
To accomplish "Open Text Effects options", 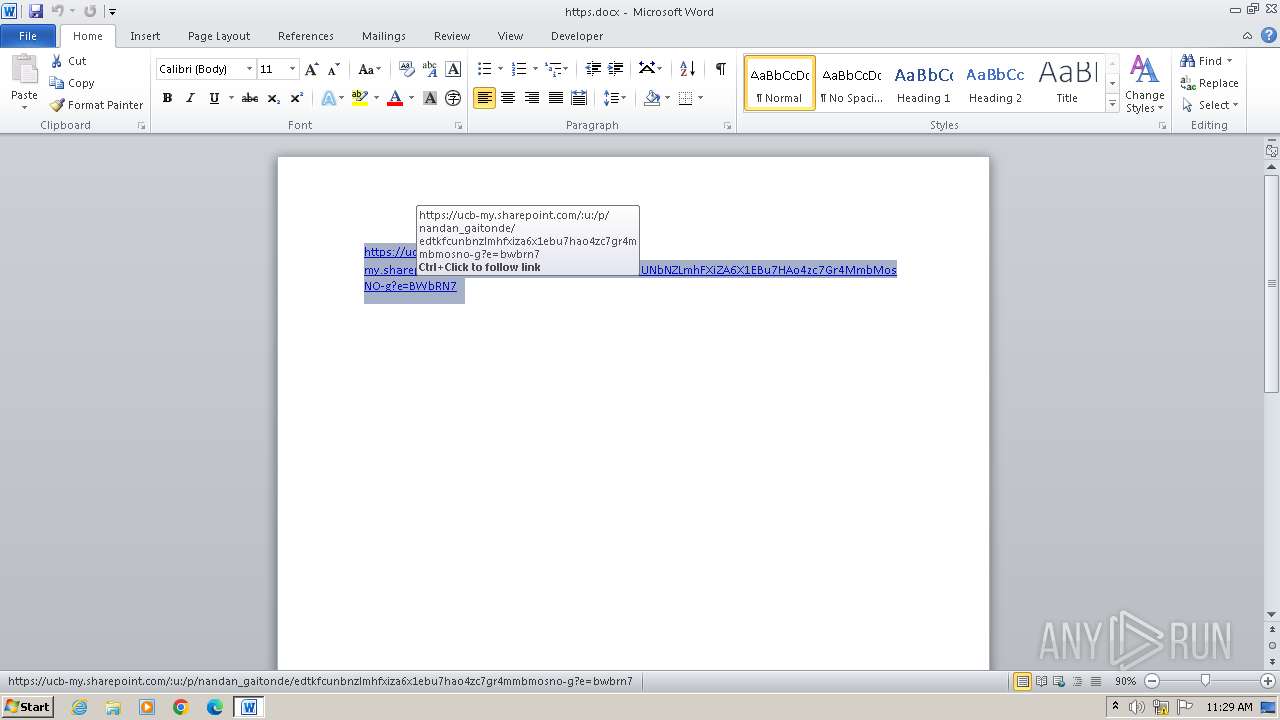I will (332, 98).
